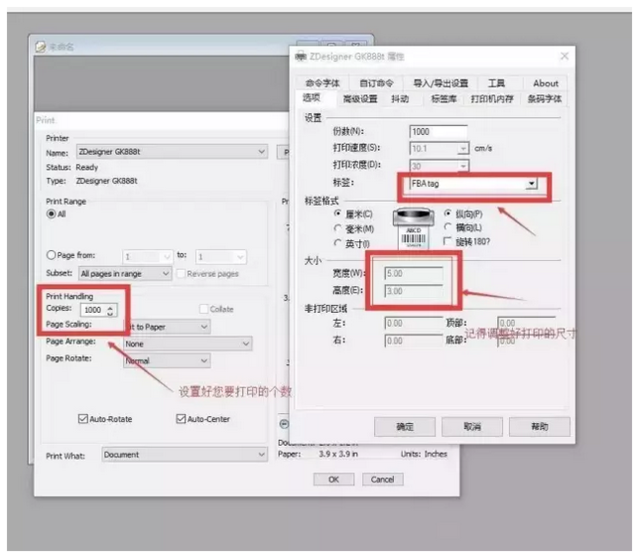Screen dimensions: 638x557
Task: Switch to the 高级设置 tab
Action: pos(361,99)
